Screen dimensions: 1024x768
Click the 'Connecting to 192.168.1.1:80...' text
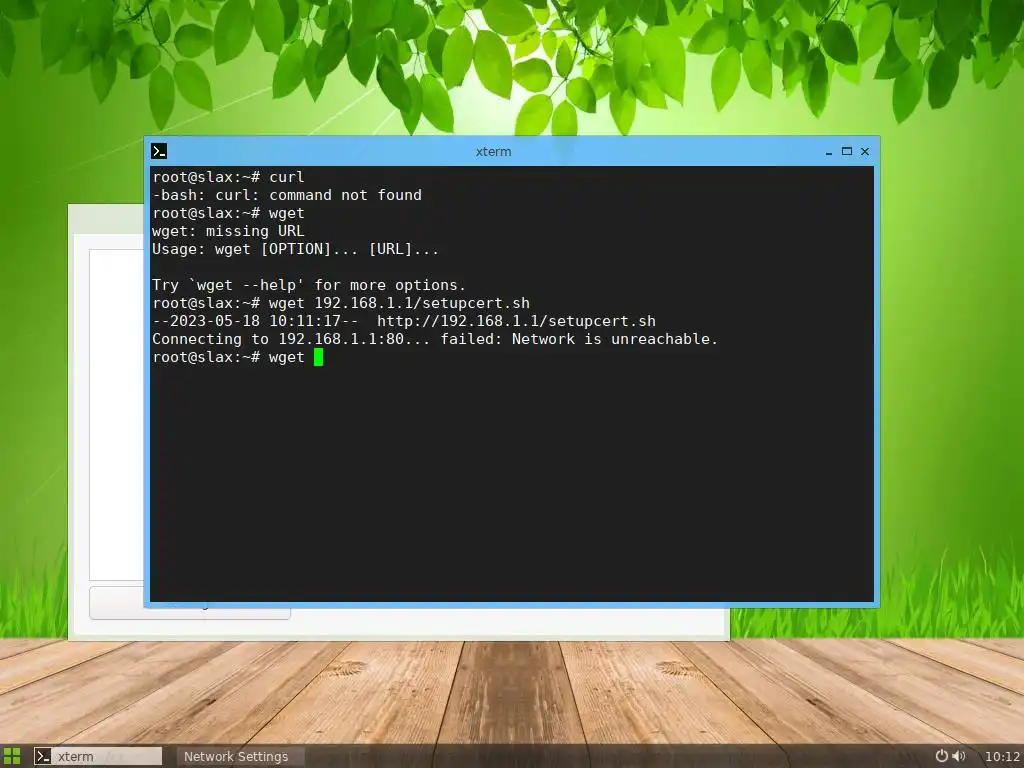pyautogui.click(x=291, y=339)
